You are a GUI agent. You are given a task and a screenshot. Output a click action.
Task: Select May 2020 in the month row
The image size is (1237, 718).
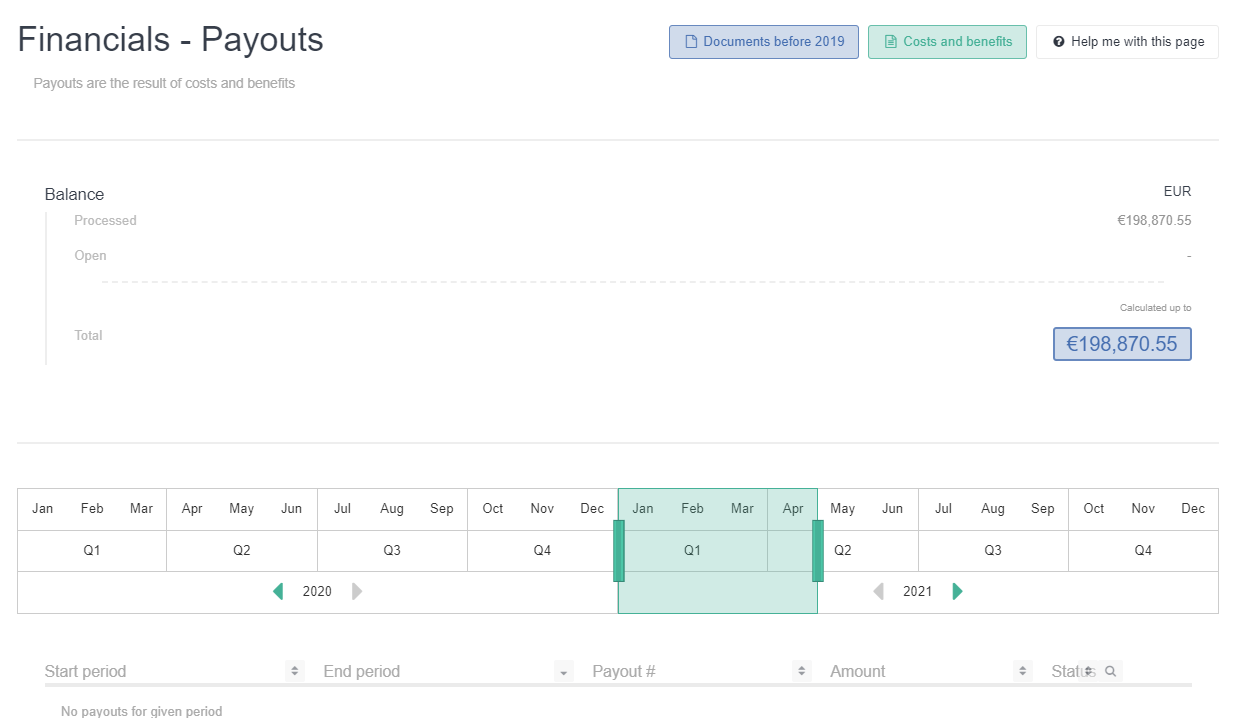[x=241, y=509]
